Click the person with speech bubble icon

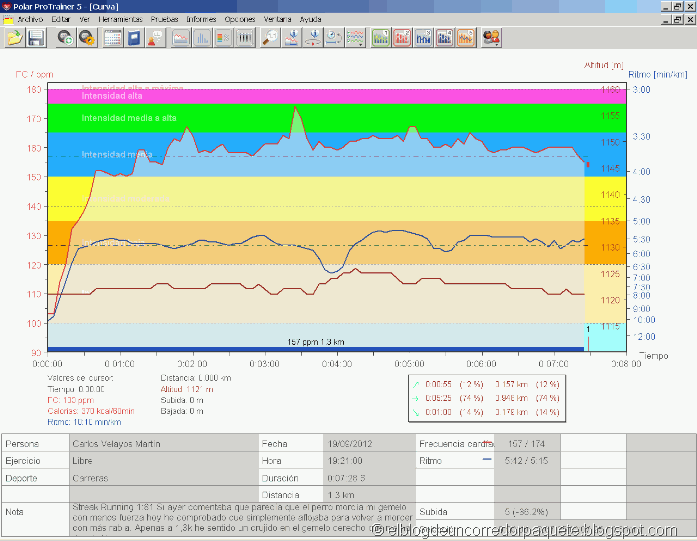coord(155,38)
